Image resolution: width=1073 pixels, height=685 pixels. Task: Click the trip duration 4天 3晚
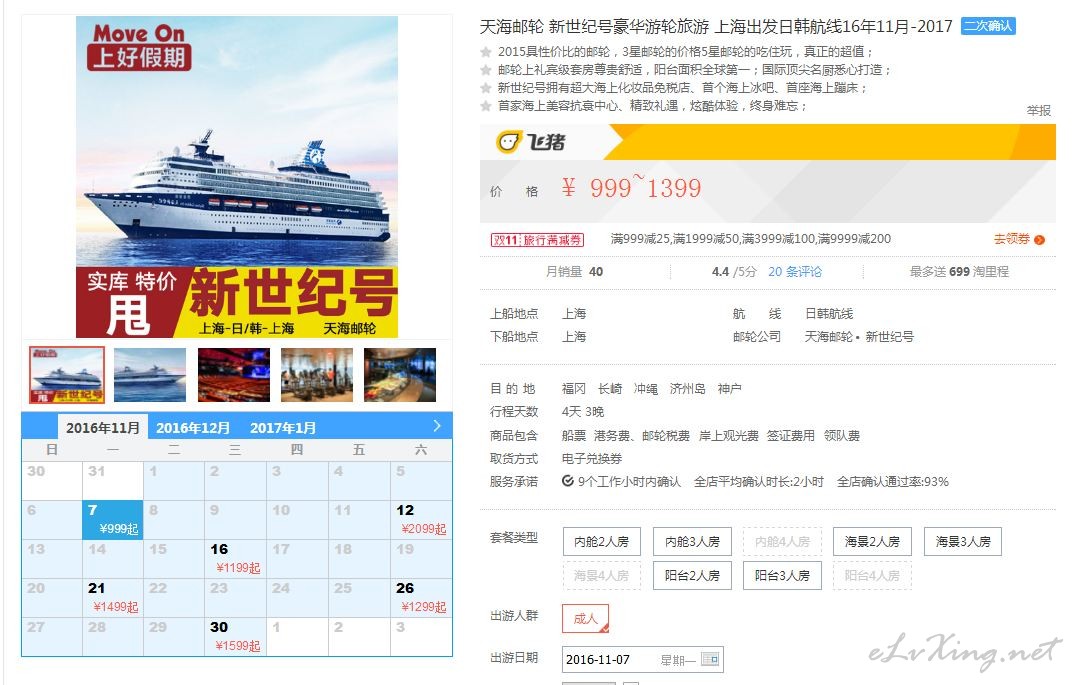tap(583, 412)
